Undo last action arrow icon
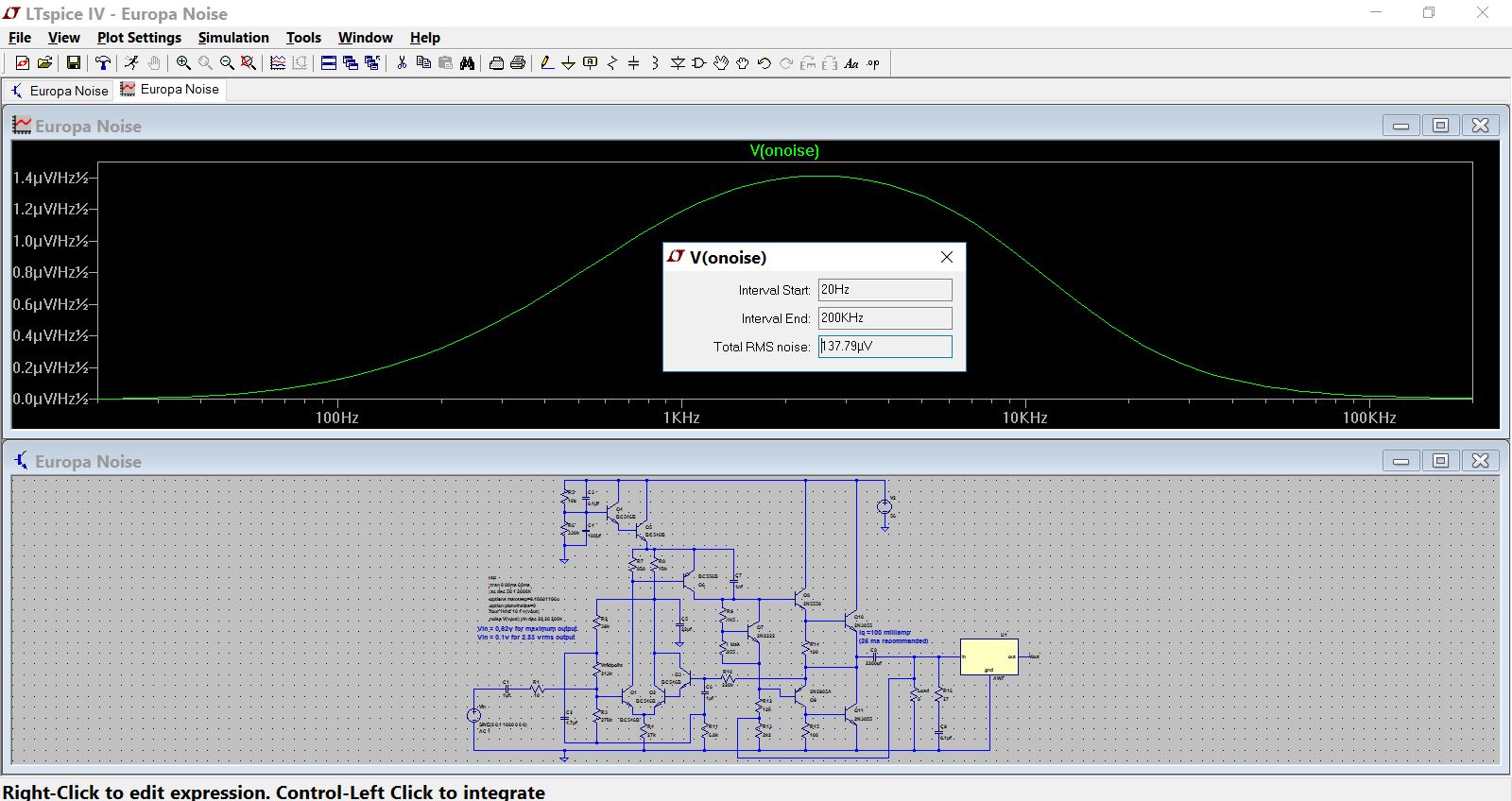Screen dimensions: 1512x801 tap(765, 63)
